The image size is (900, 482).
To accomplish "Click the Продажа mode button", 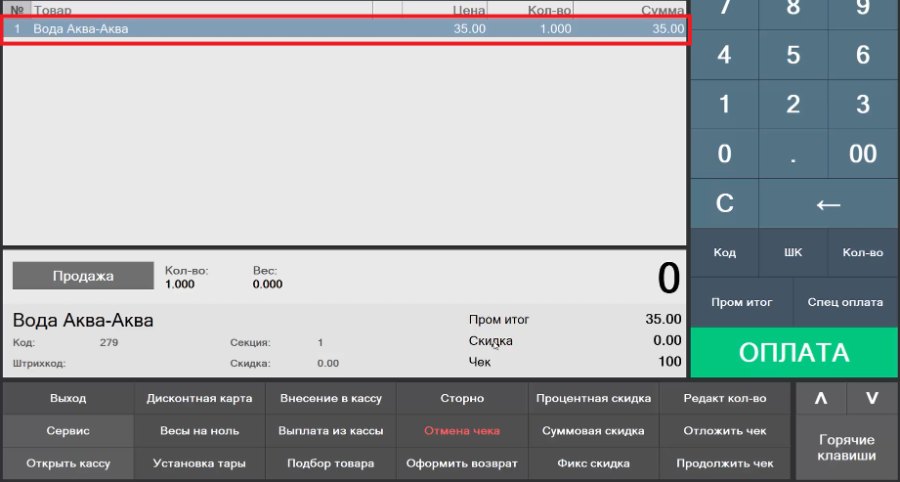I will 83,276.
